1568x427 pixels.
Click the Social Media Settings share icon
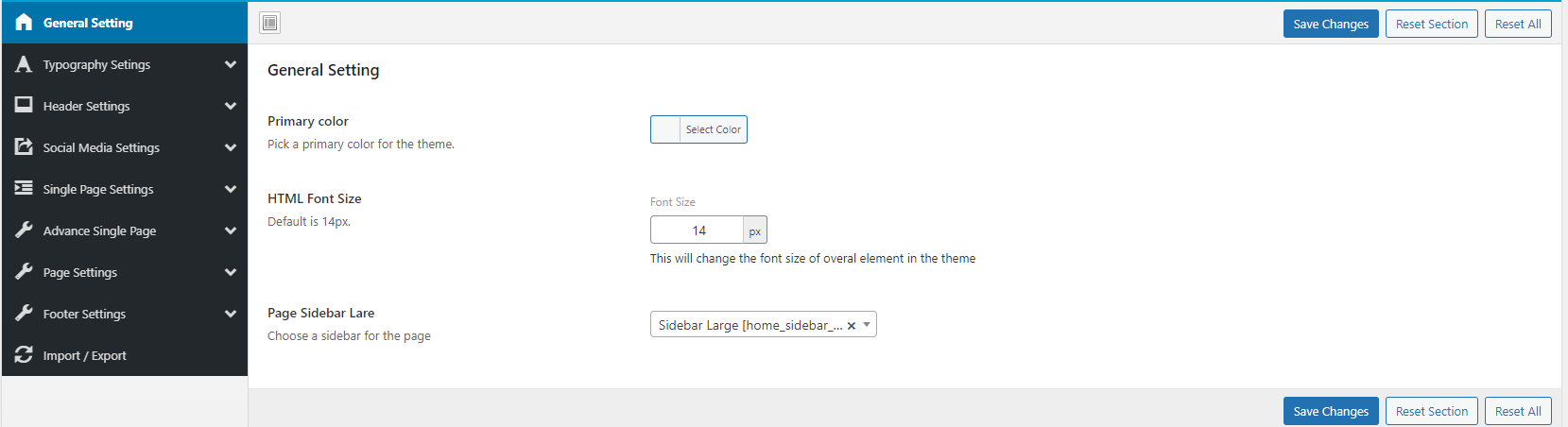pos(24,146)
